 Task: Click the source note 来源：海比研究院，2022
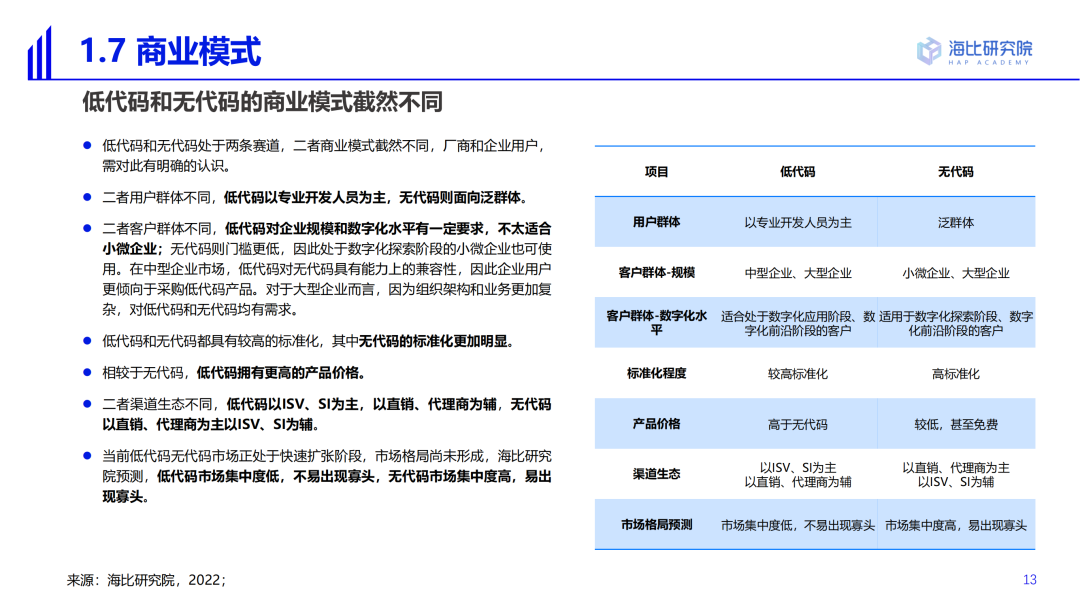point(146,580)
